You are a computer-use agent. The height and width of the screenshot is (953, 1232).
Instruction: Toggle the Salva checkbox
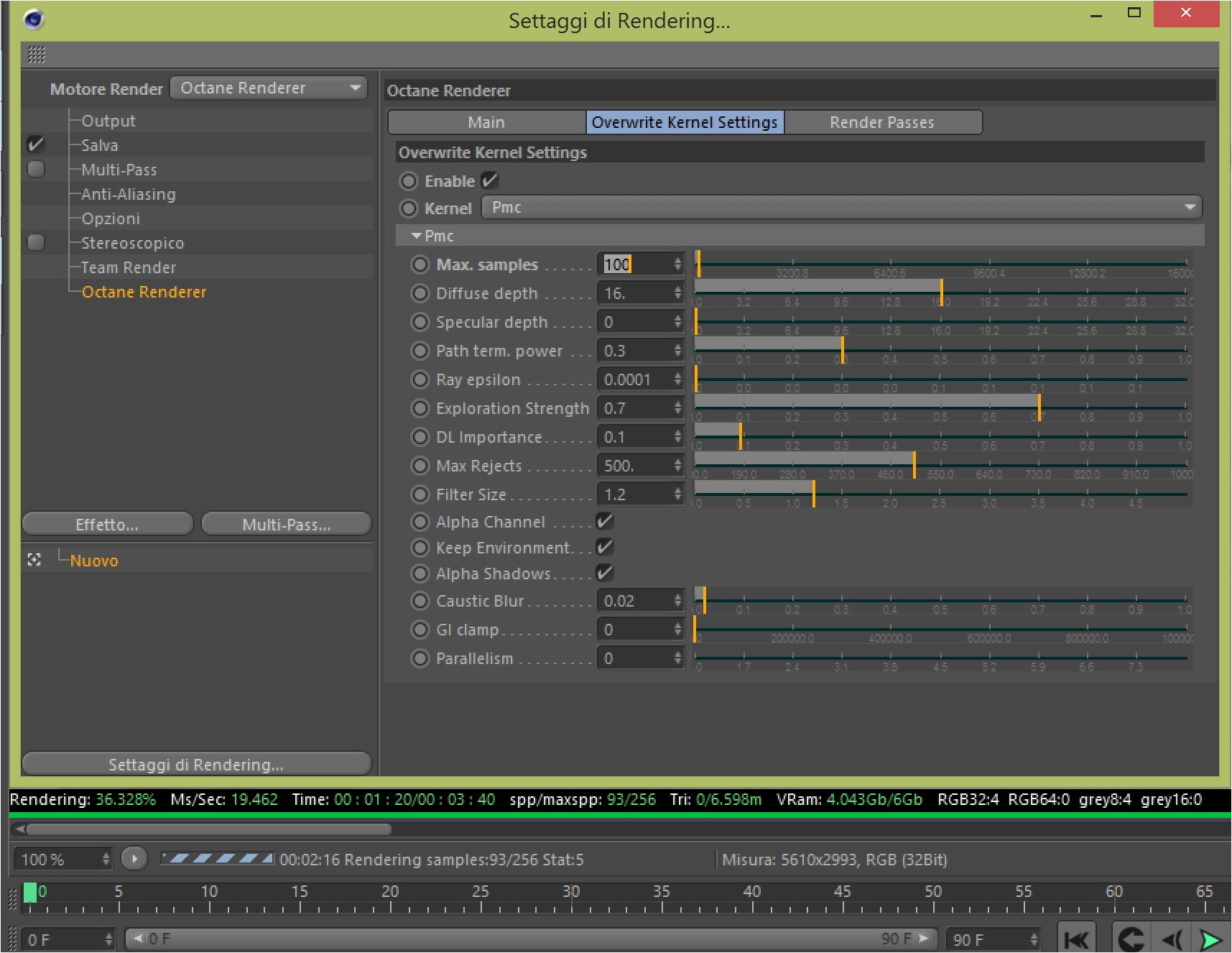[36, 144]
